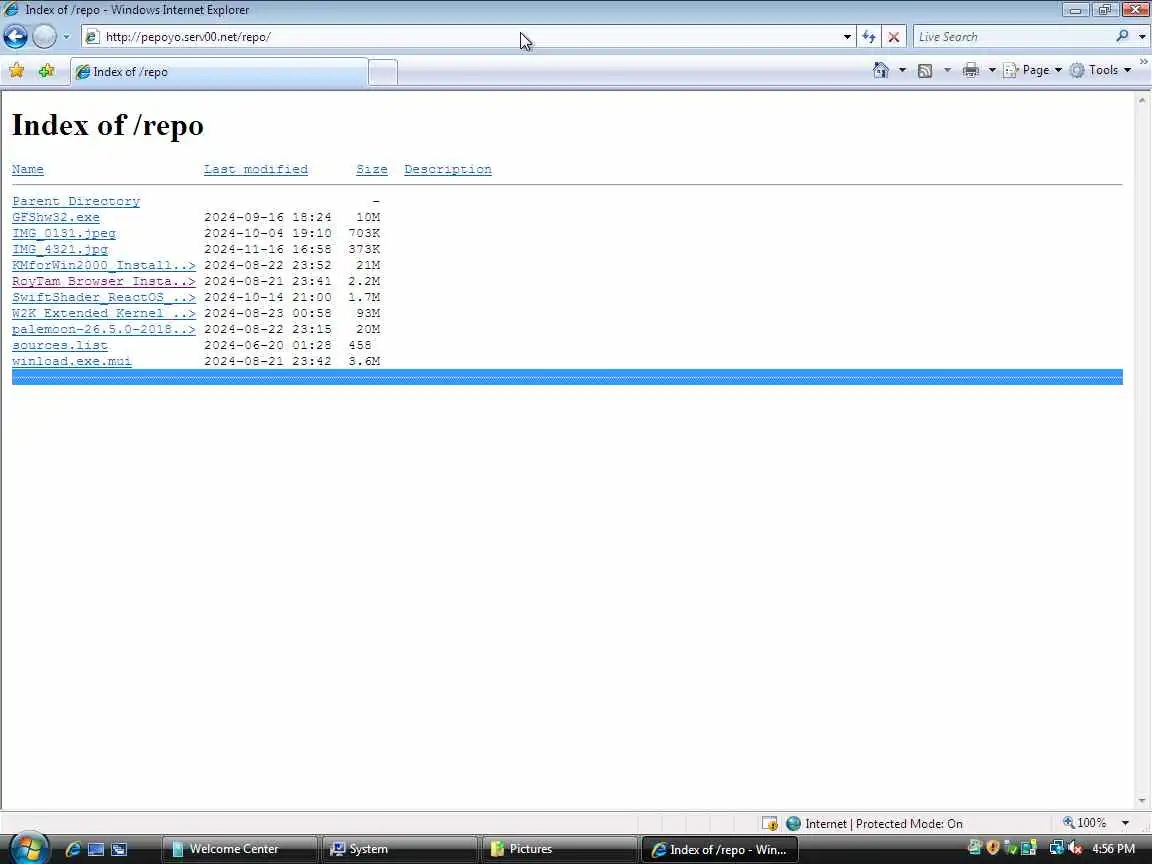Open a new blank tab
Viewport: 1152px width, 864px height.
(383, 73)
